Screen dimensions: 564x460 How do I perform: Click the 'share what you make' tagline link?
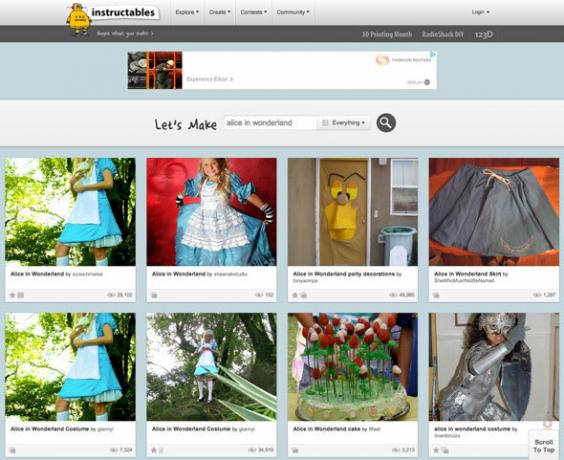[x=125, y=33]
